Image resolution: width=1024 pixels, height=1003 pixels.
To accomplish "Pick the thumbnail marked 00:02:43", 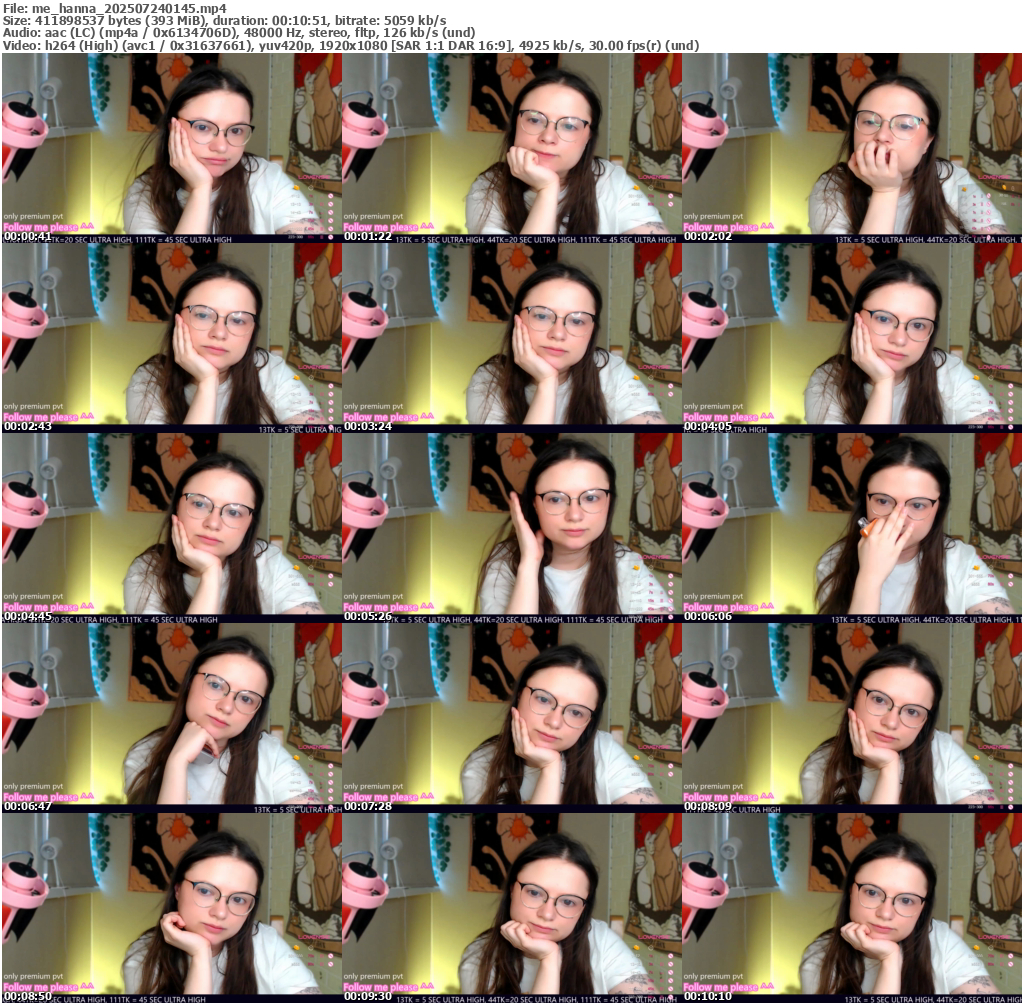I will tap(172, 338).
